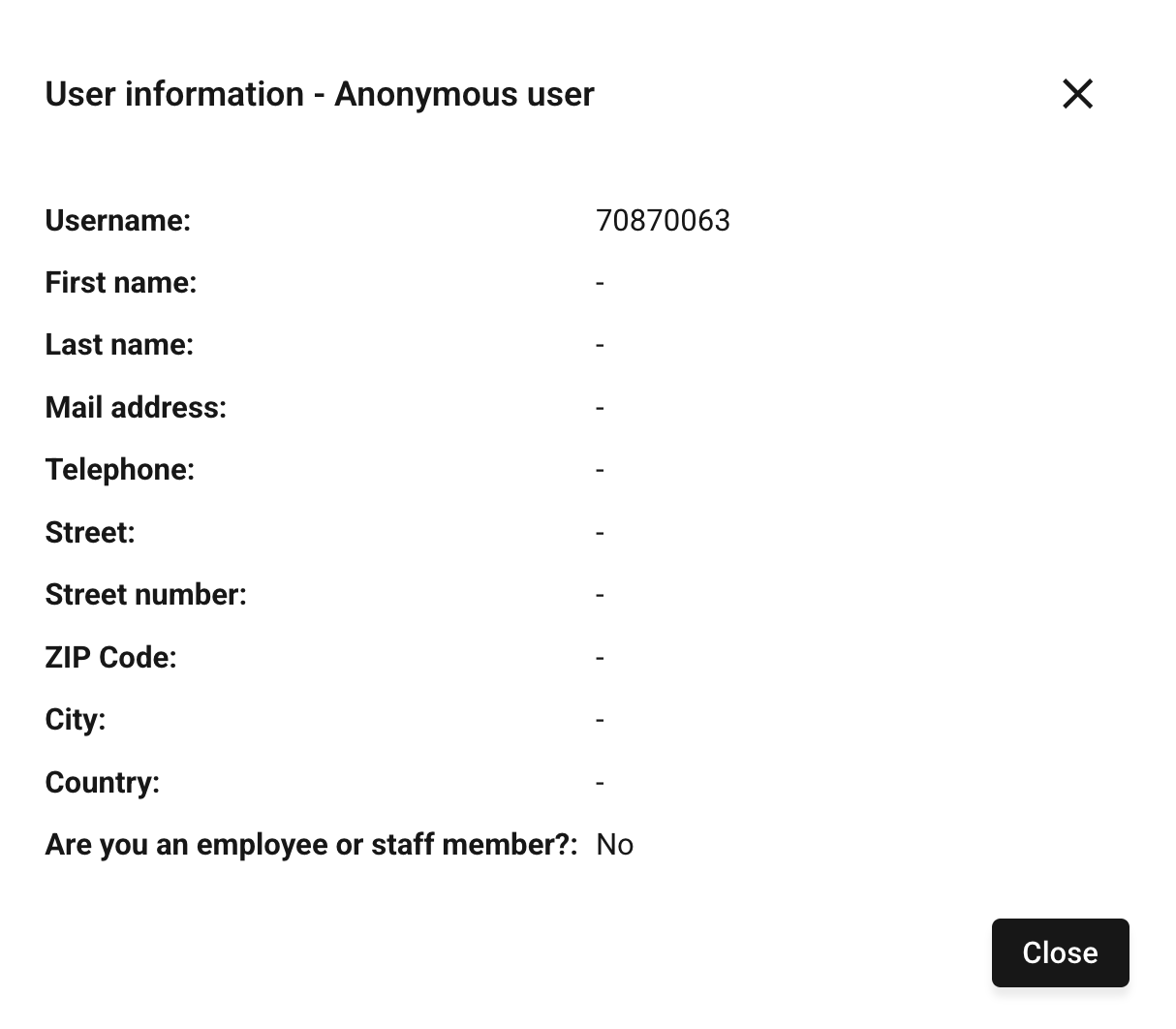This screenshot has width=1176, height=1029.
Task: Click the Mail address label
Action: click(136, 408)
